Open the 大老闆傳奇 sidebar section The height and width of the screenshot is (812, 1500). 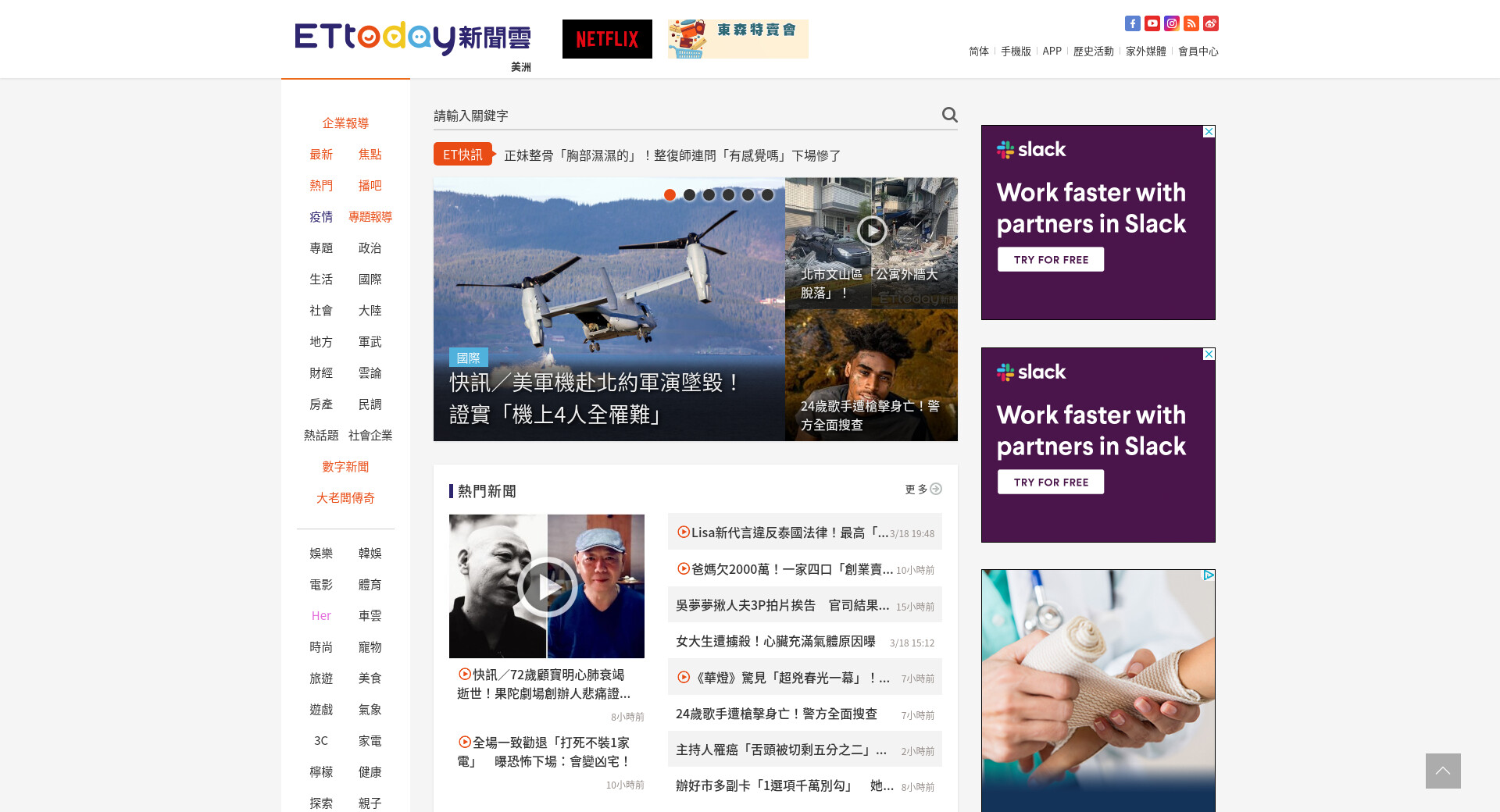click(x=345, y=498)
